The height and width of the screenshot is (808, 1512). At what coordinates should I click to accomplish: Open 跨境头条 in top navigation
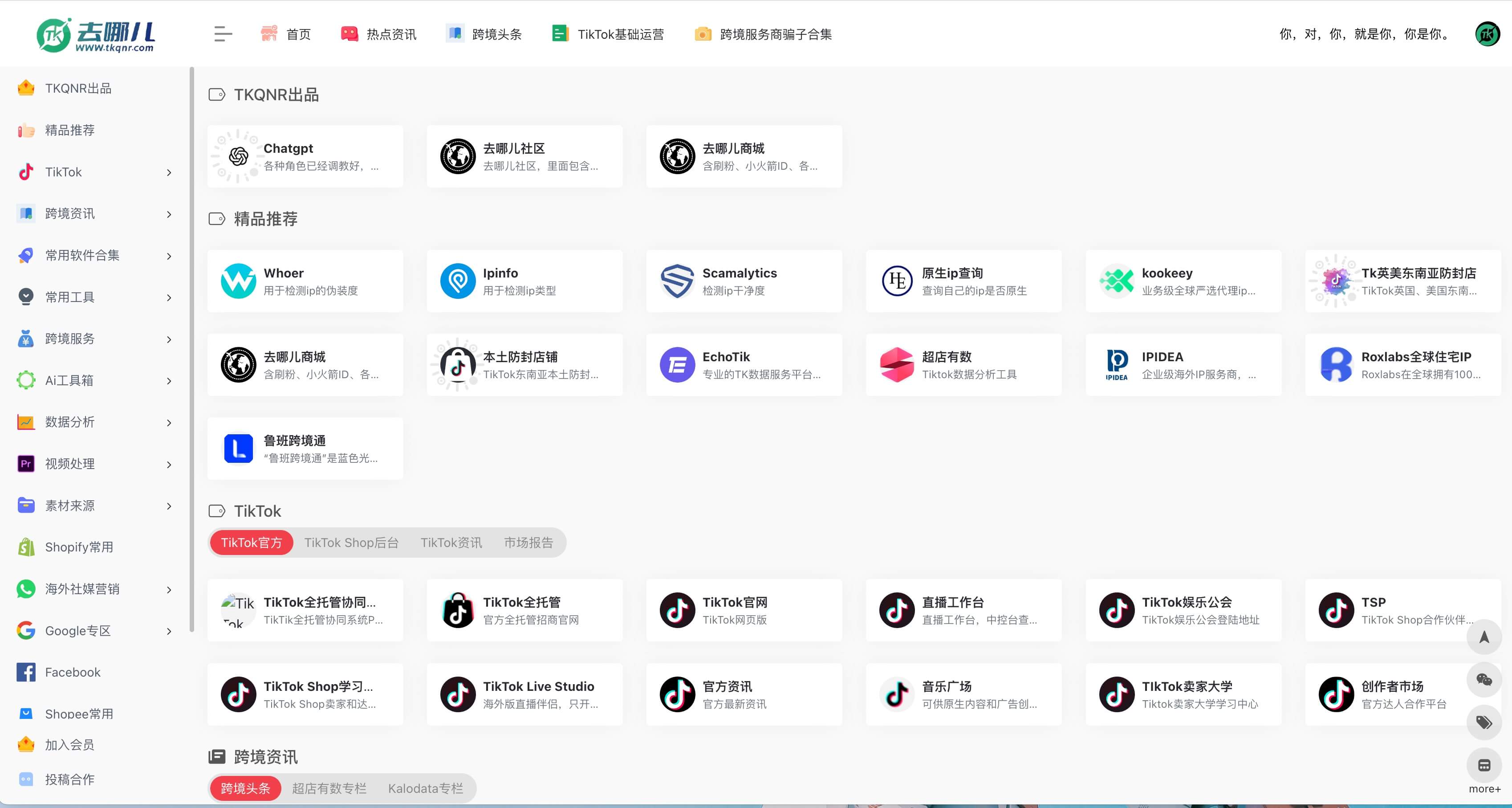click(484, 34)
